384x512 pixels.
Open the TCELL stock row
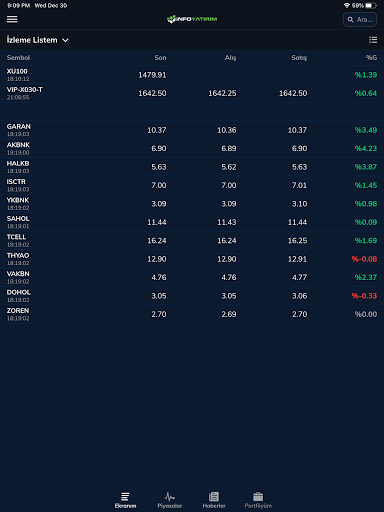pyautogui.click(x=192, y=240)
